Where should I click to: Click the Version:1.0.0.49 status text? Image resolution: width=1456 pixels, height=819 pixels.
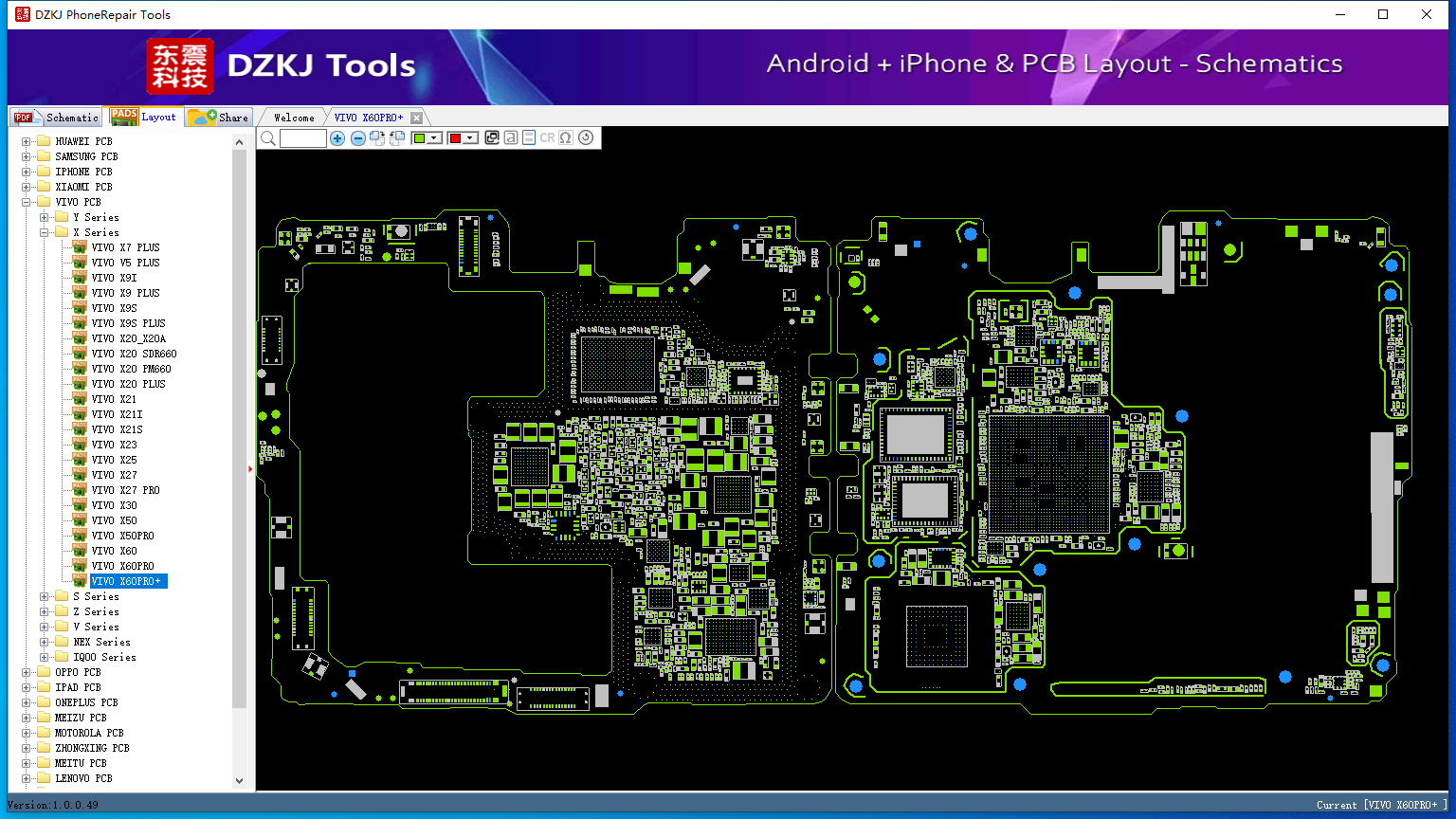tap(52, 805)
